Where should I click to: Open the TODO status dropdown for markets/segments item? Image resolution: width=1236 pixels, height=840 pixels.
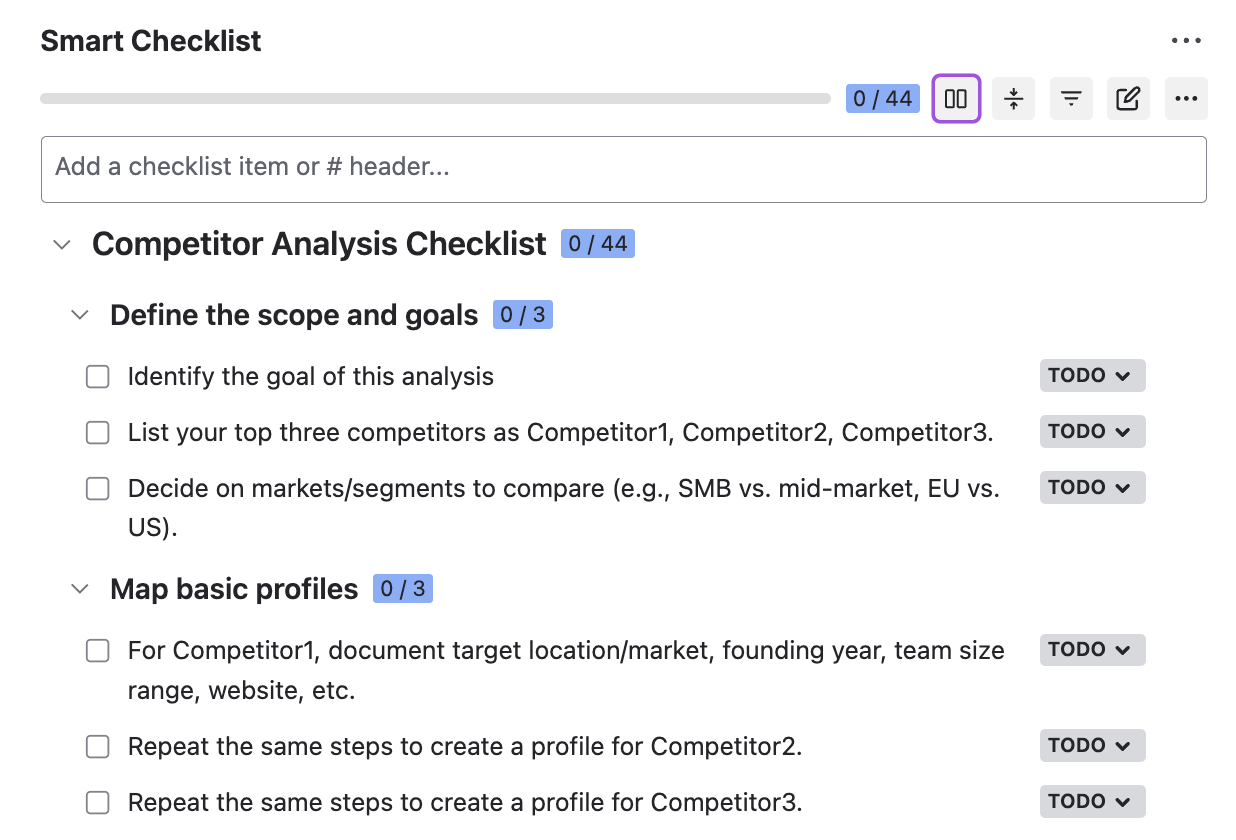point(1092,487)
